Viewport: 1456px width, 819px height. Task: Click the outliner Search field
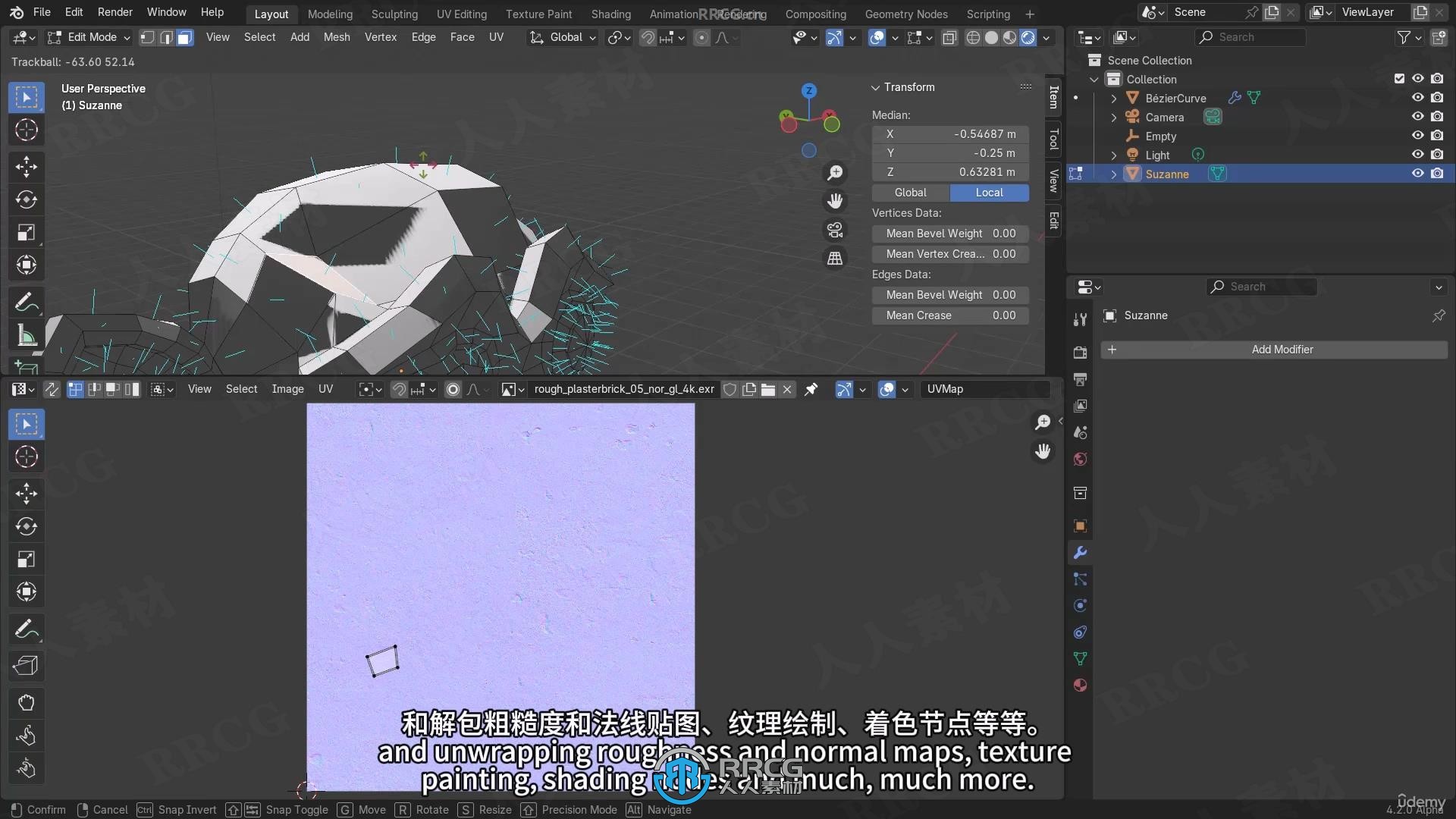1250,37
